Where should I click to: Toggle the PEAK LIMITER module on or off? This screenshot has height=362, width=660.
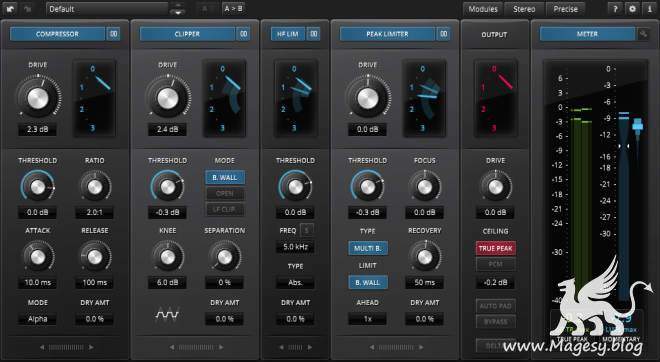(x=387, y=34)
